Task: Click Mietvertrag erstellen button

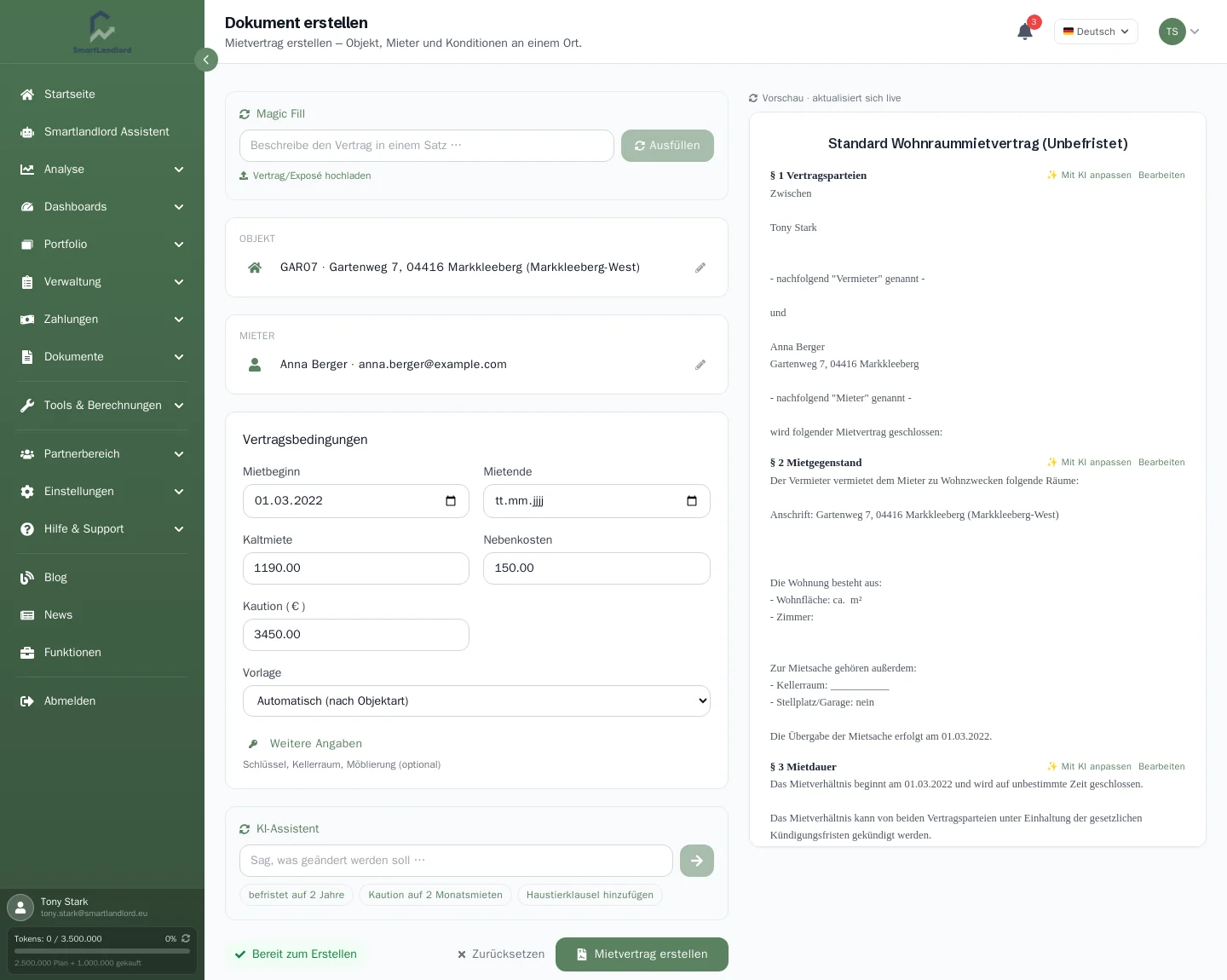Action: (642, 954)
